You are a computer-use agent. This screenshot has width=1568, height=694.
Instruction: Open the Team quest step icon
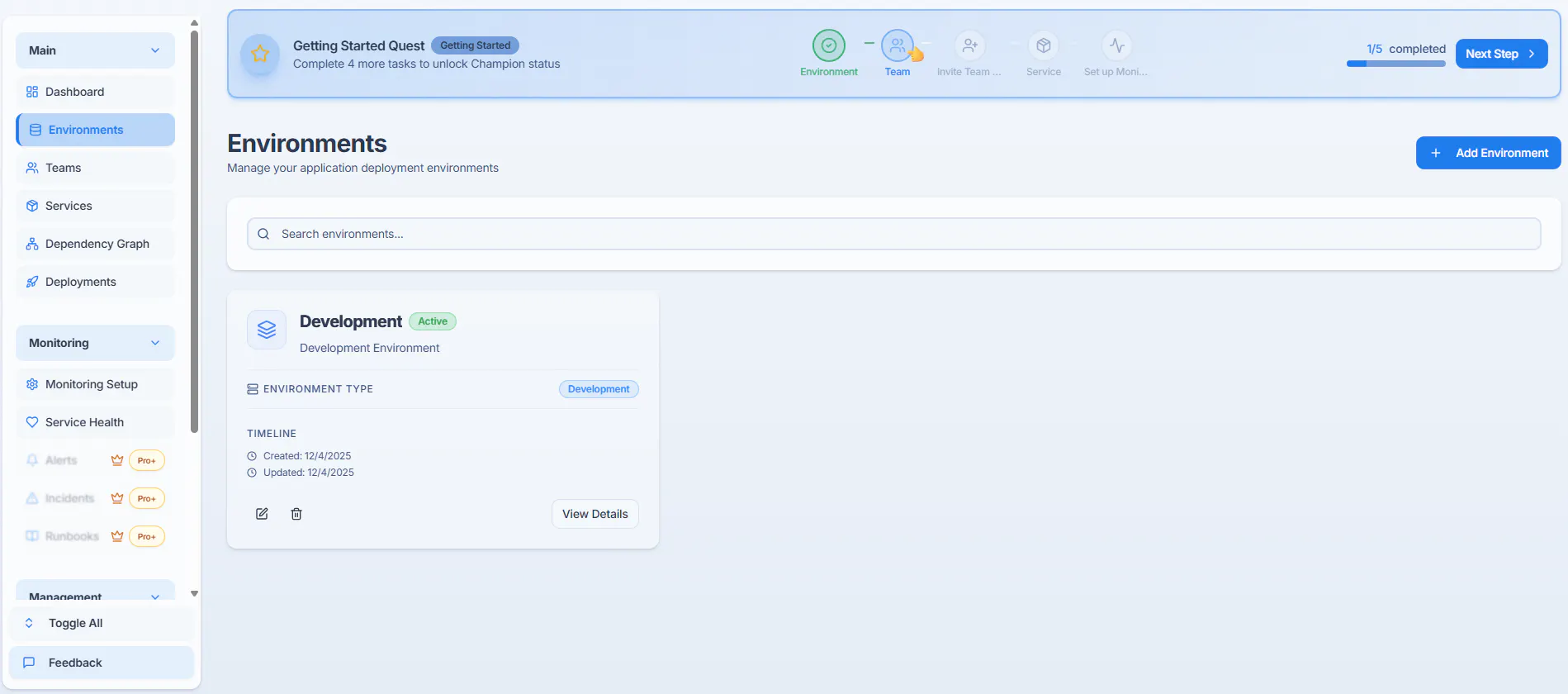click(x=898, y=45)
